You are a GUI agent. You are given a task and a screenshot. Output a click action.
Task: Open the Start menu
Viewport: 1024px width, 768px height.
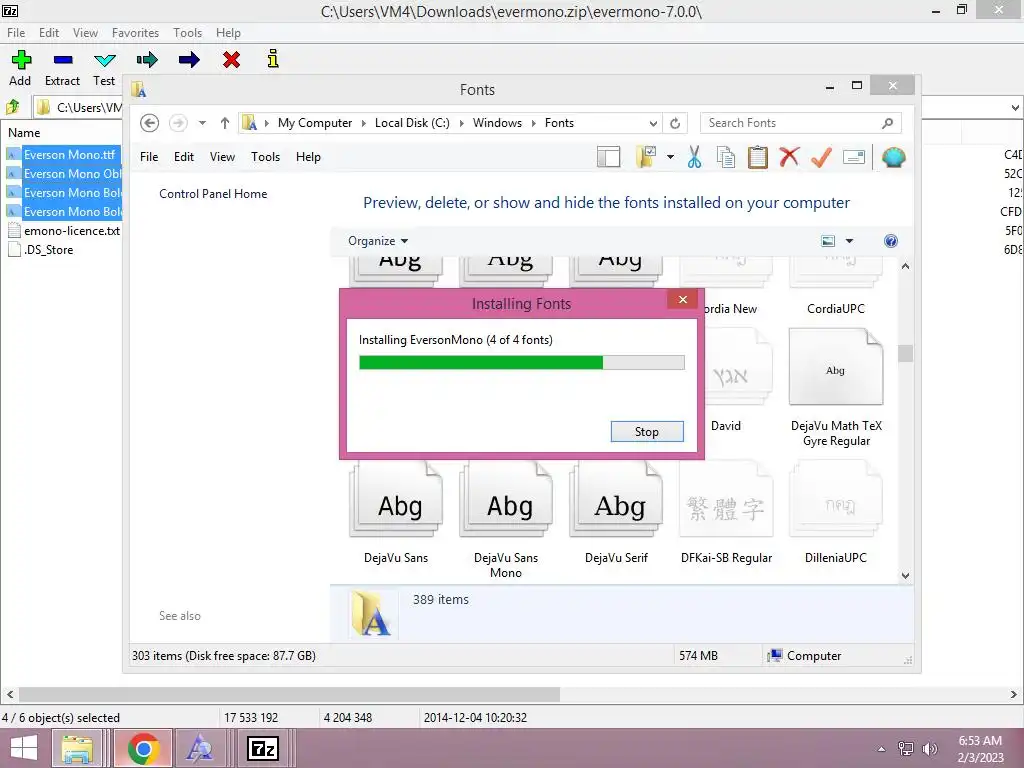(24, 748)
